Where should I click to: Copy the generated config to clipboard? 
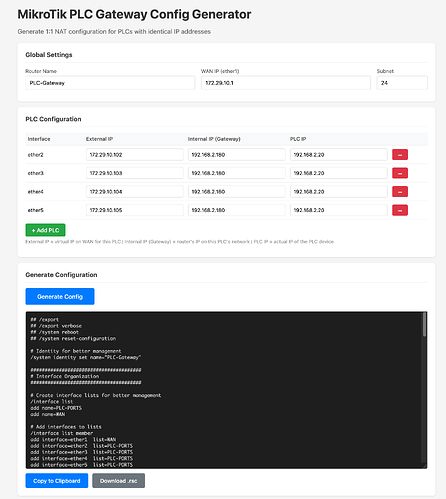click(x=57, y=481)
